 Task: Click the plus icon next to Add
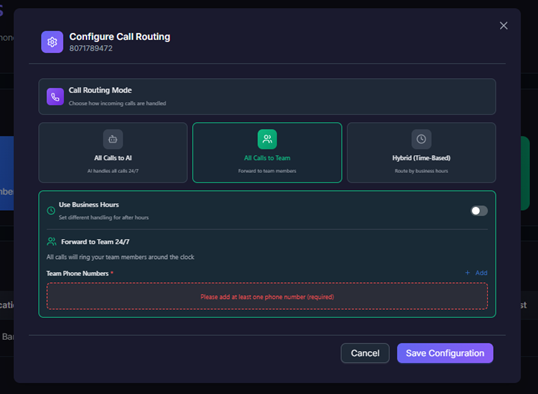click(x=467, y=273)
